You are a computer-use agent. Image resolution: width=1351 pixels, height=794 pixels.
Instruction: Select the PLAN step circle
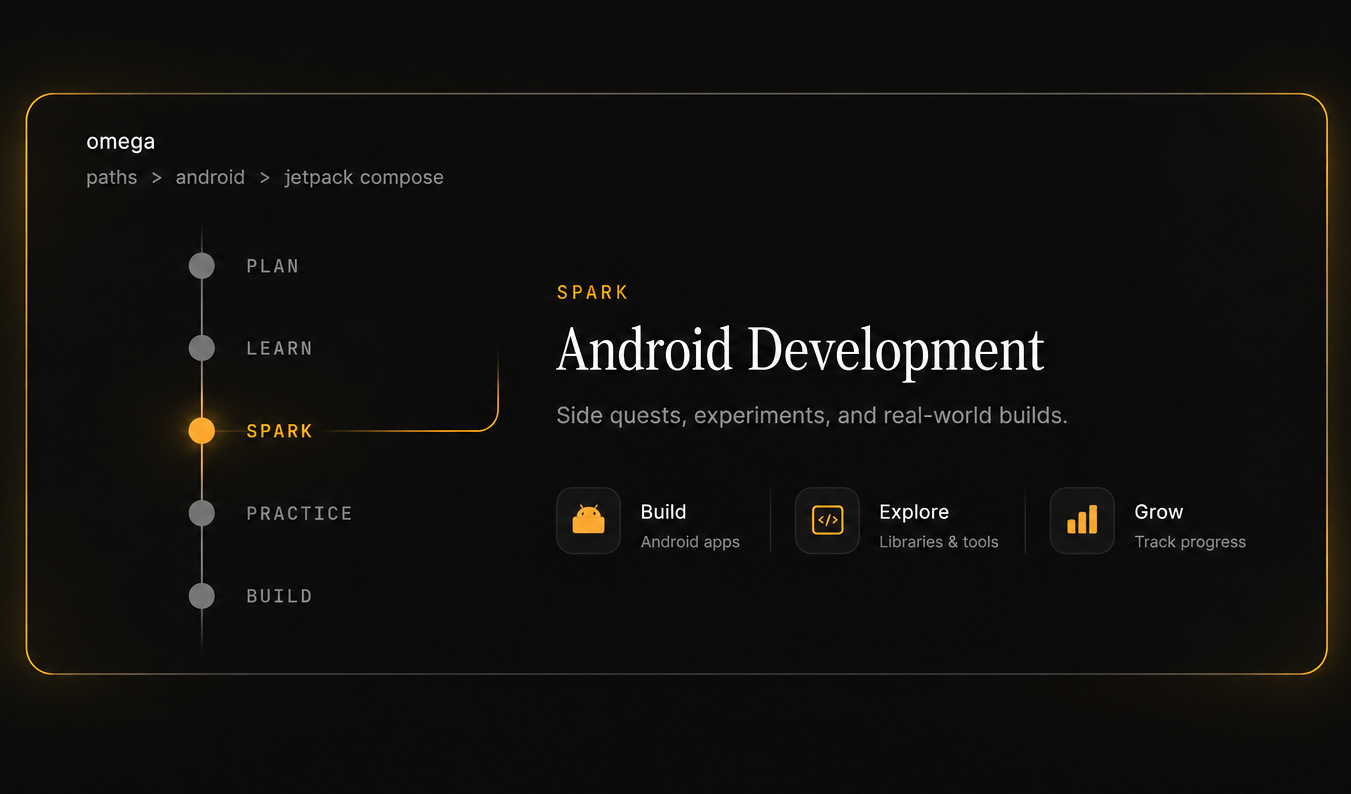tap(202, 266)
